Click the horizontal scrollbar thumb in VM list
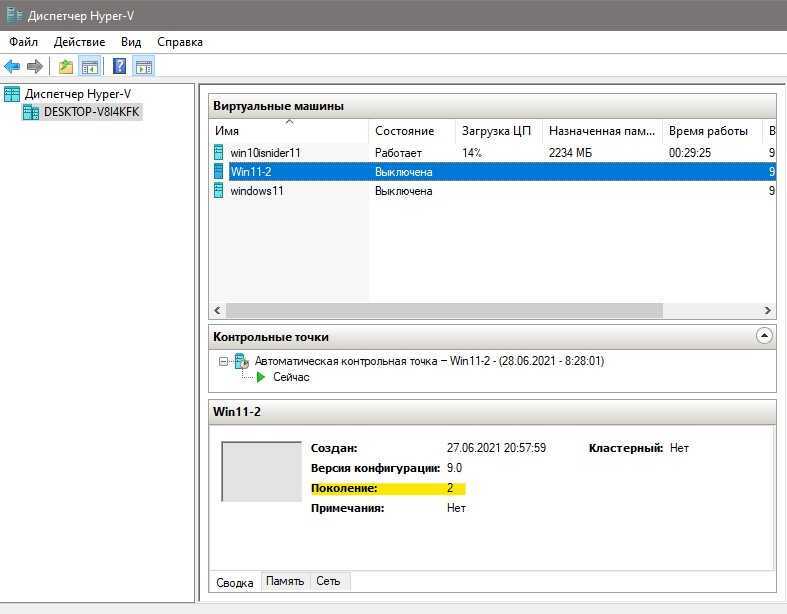This screenshot has width=787, height=614. click(444, 310)
